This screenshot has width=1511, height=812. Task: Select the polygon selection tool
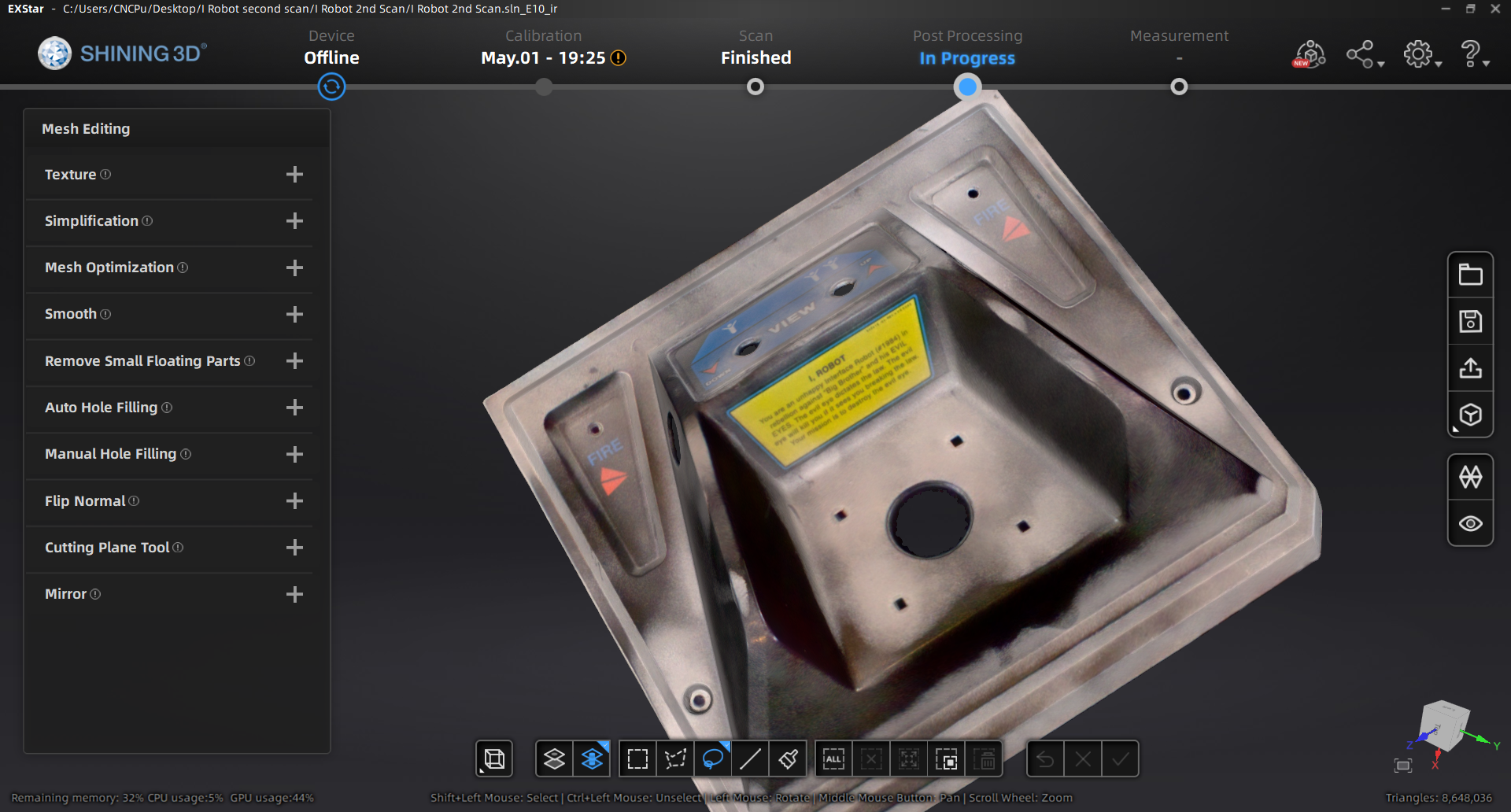[x=675, y=758]
